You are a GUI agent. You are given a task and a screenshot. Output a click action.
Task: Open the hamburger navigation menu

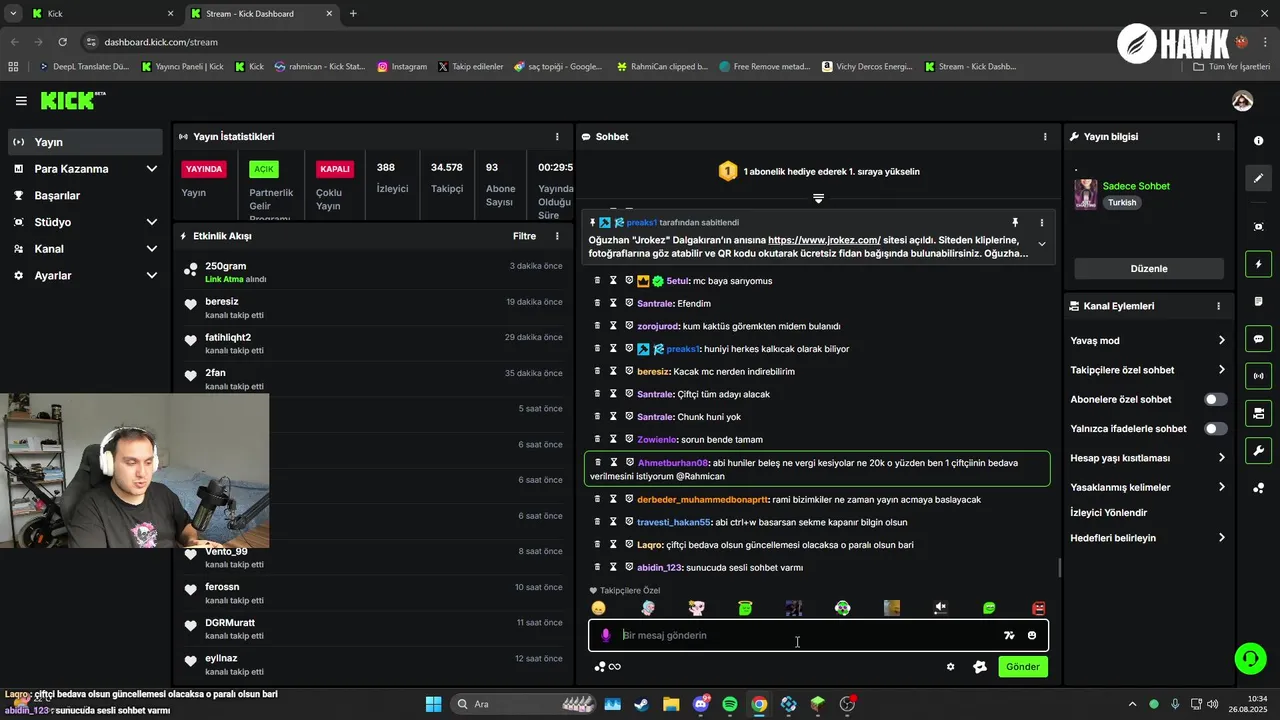pyautogui.click(x=21, y=101)
